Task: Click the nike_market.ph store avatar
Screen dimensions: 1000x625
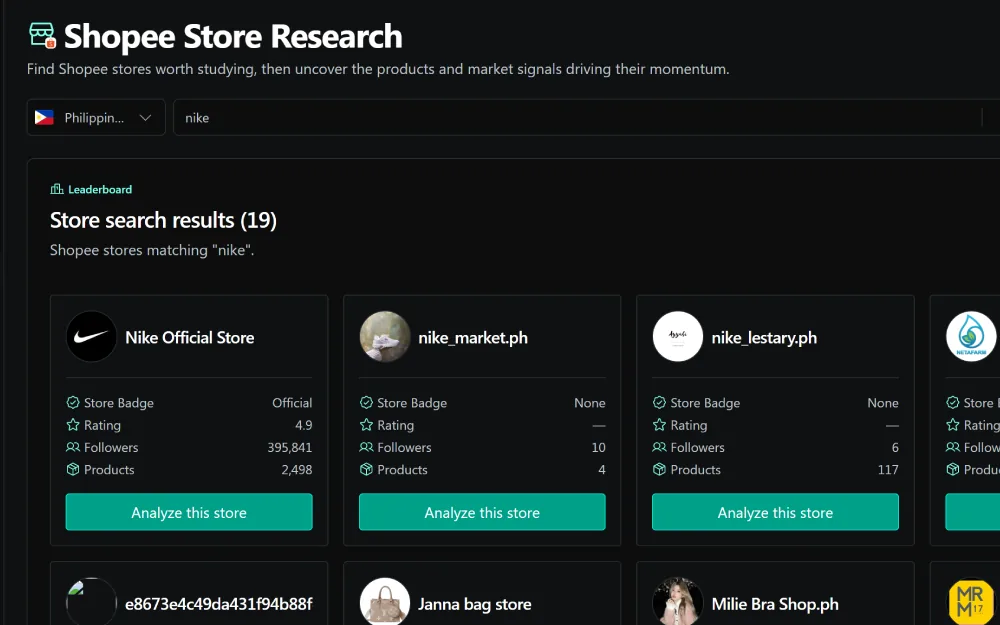Action: pyautogui.click(x=385, y=337)
